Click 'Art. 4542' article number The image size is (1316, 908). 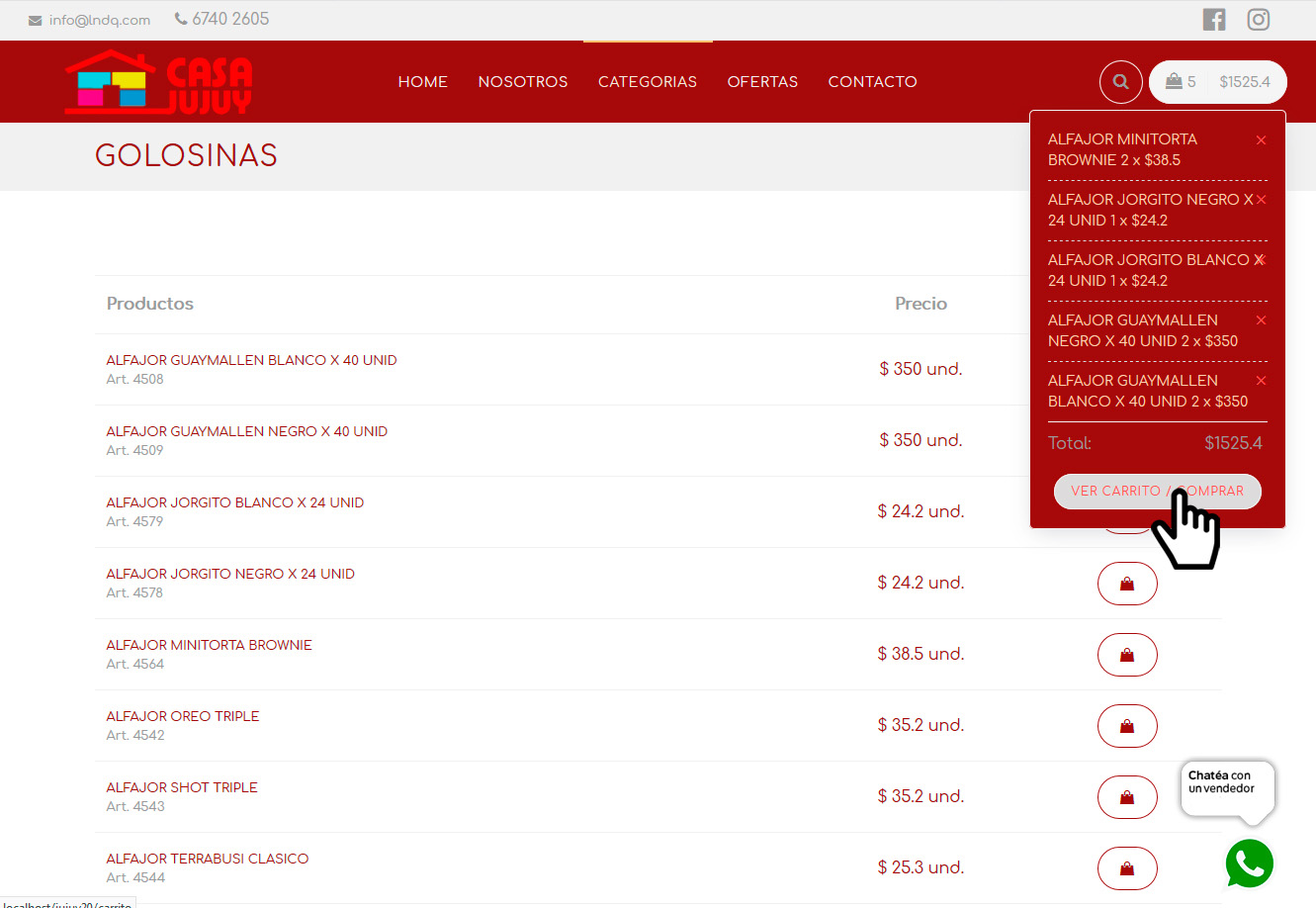click(135, 735)
